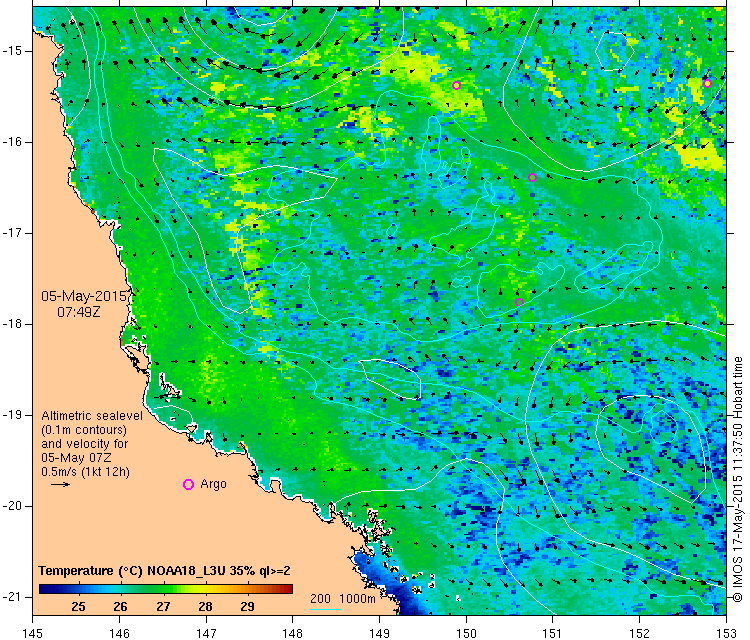The image size is (750, 640).
Task: Click latitude axis label -15
Action: tap(11, 51)
